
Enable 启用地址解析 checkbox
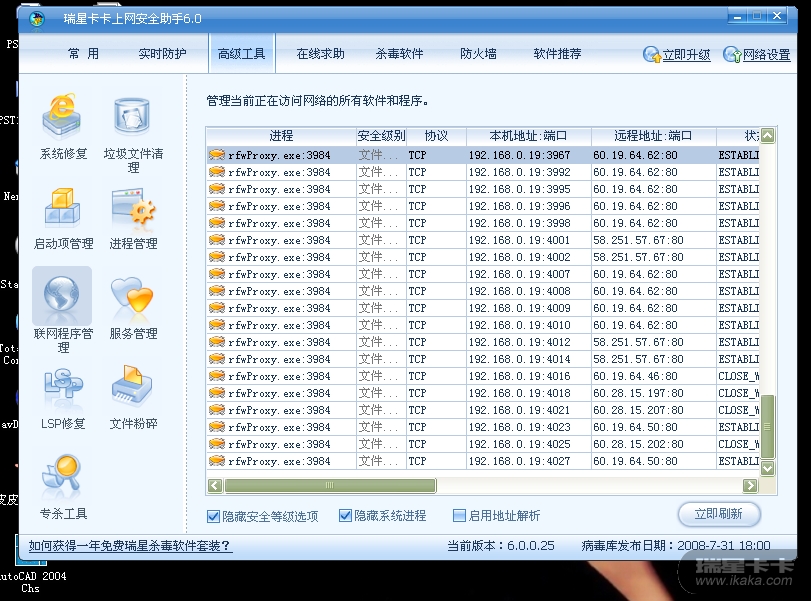(459, 516)
